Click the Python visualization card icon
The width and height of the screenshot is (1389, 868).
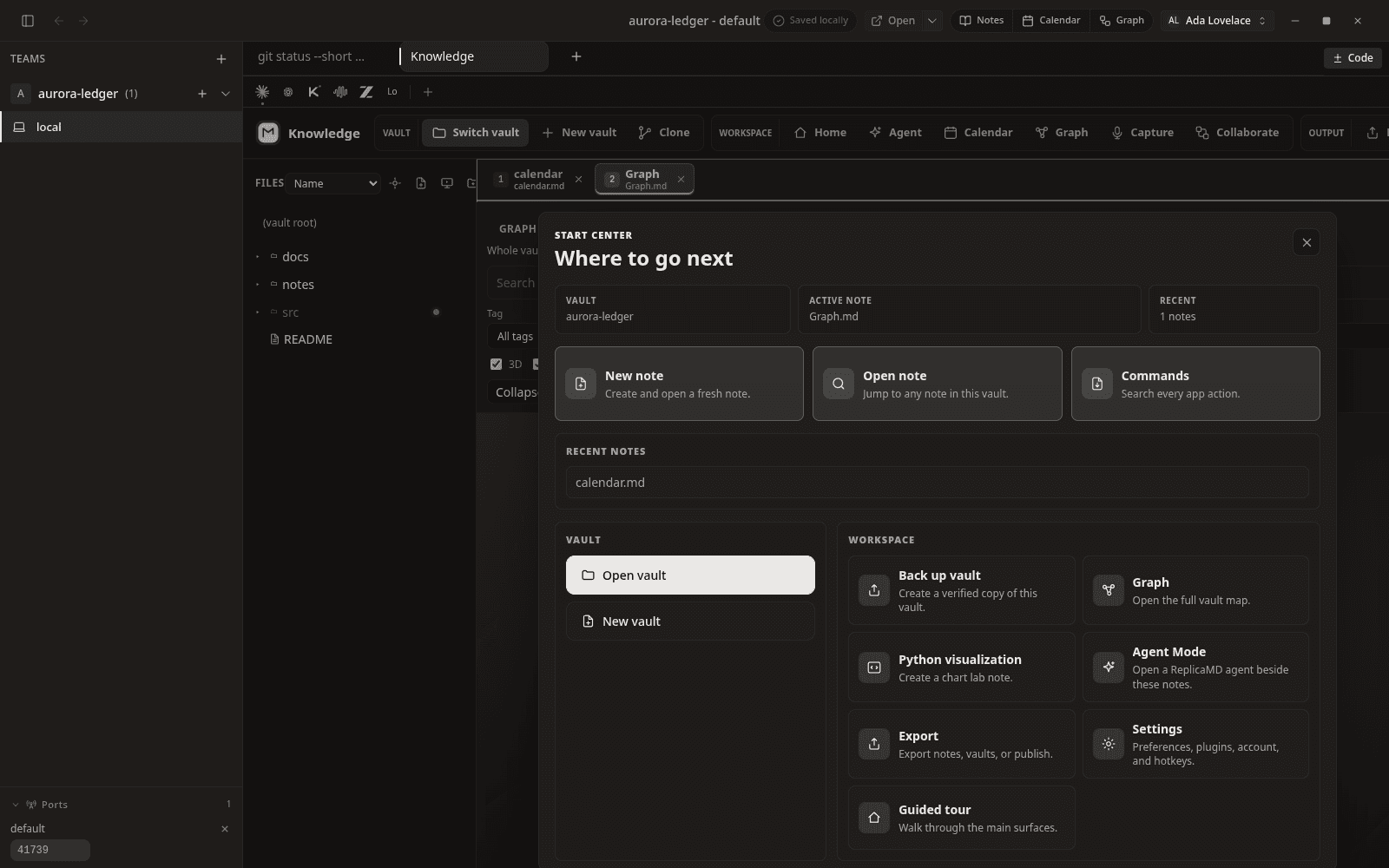(x=874, y=667)
